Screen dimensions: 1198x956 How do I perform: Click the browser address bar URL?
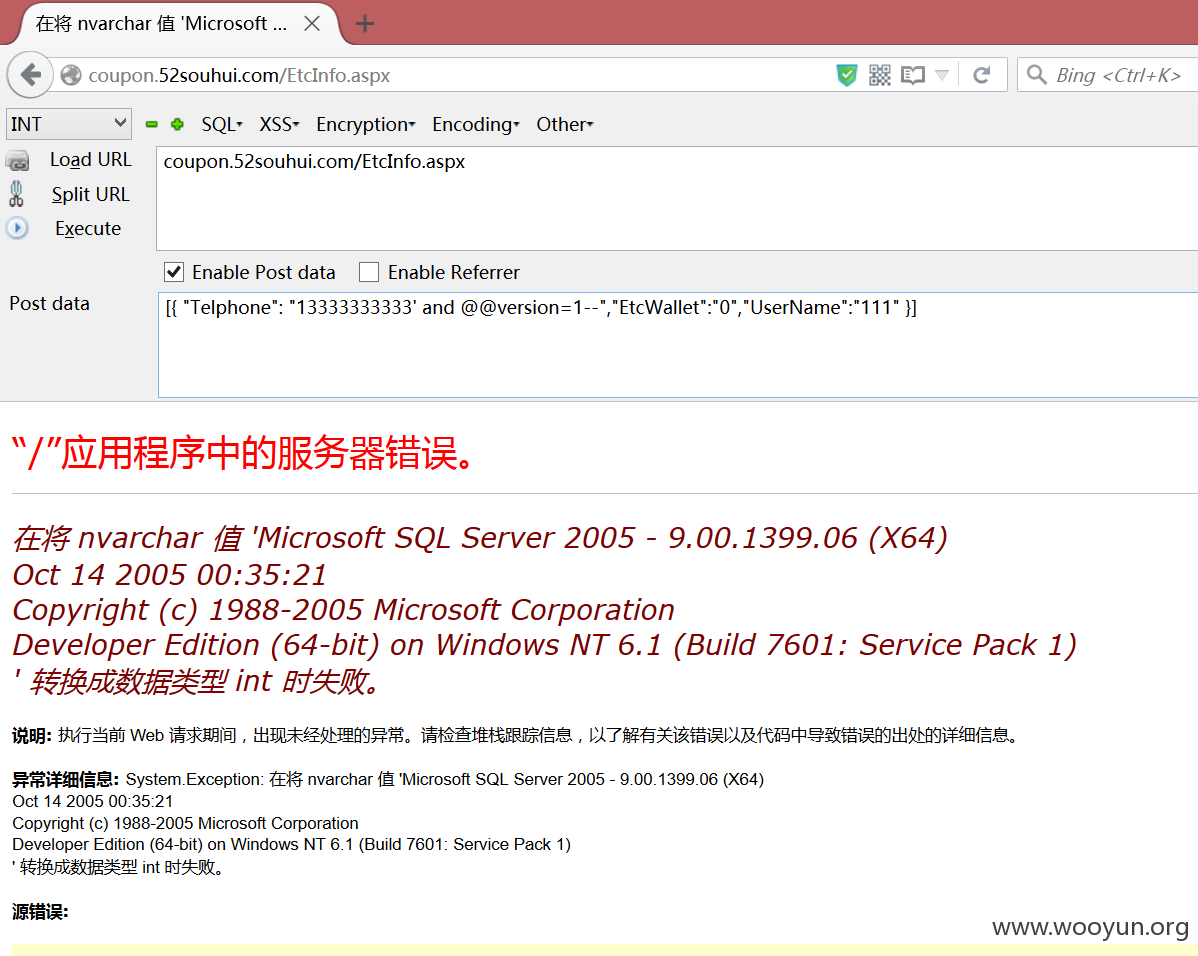[239, 75]
